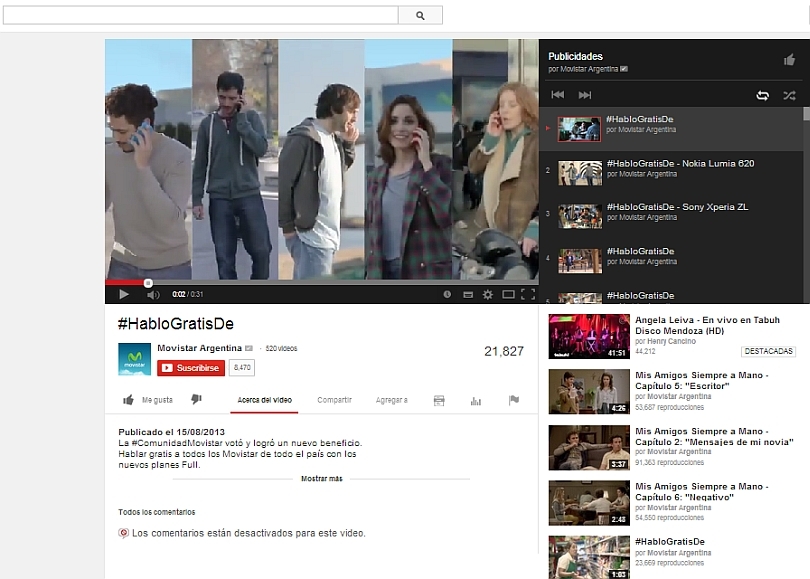The height and width of the screenshot is (579, 810).
Task: Open the Movistar Argentina channel avatar
Action: pos(134,359)
